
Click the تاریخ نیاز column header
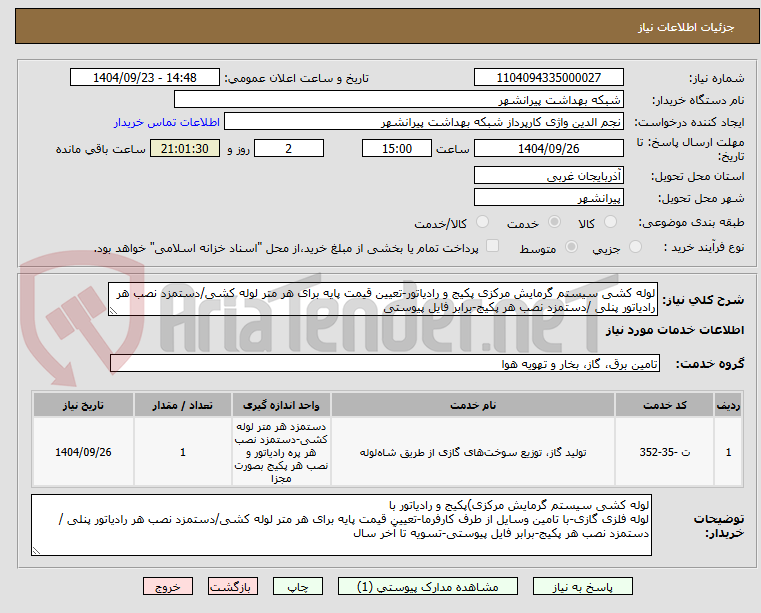pos(83,405)
